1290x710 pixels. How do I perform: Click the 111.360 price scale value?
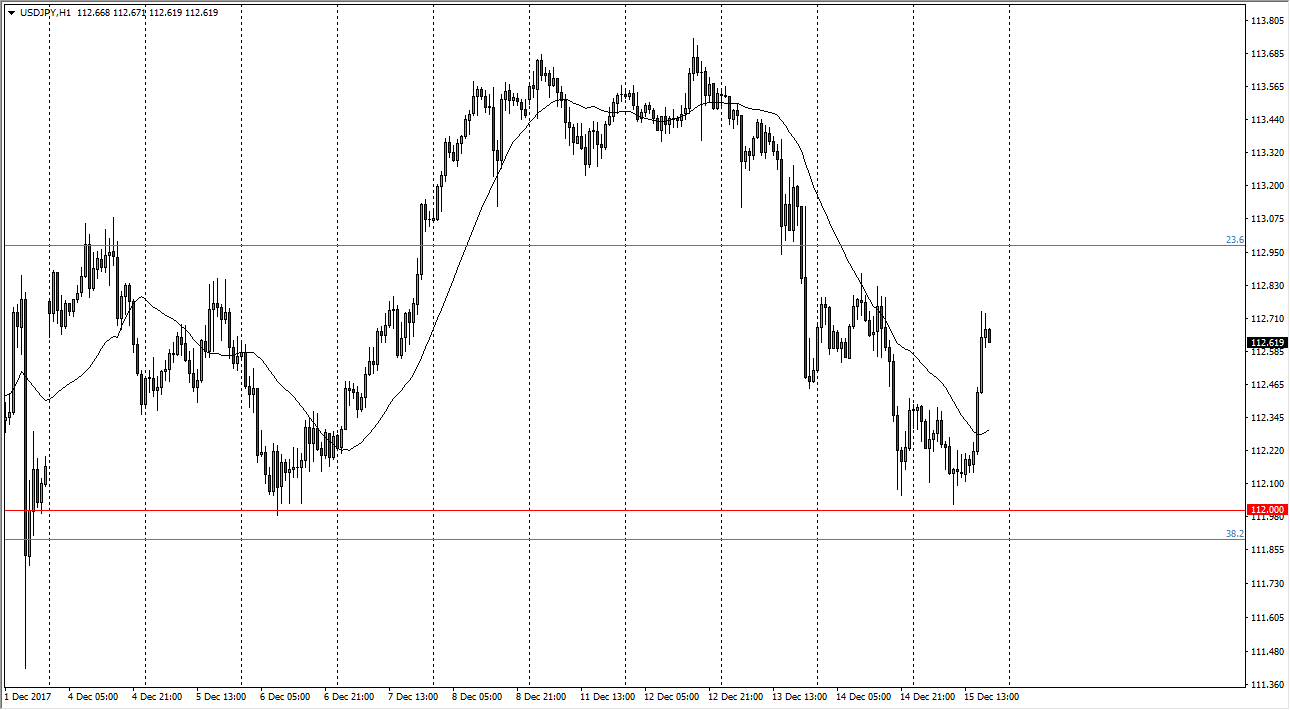tap(1267, 685)
